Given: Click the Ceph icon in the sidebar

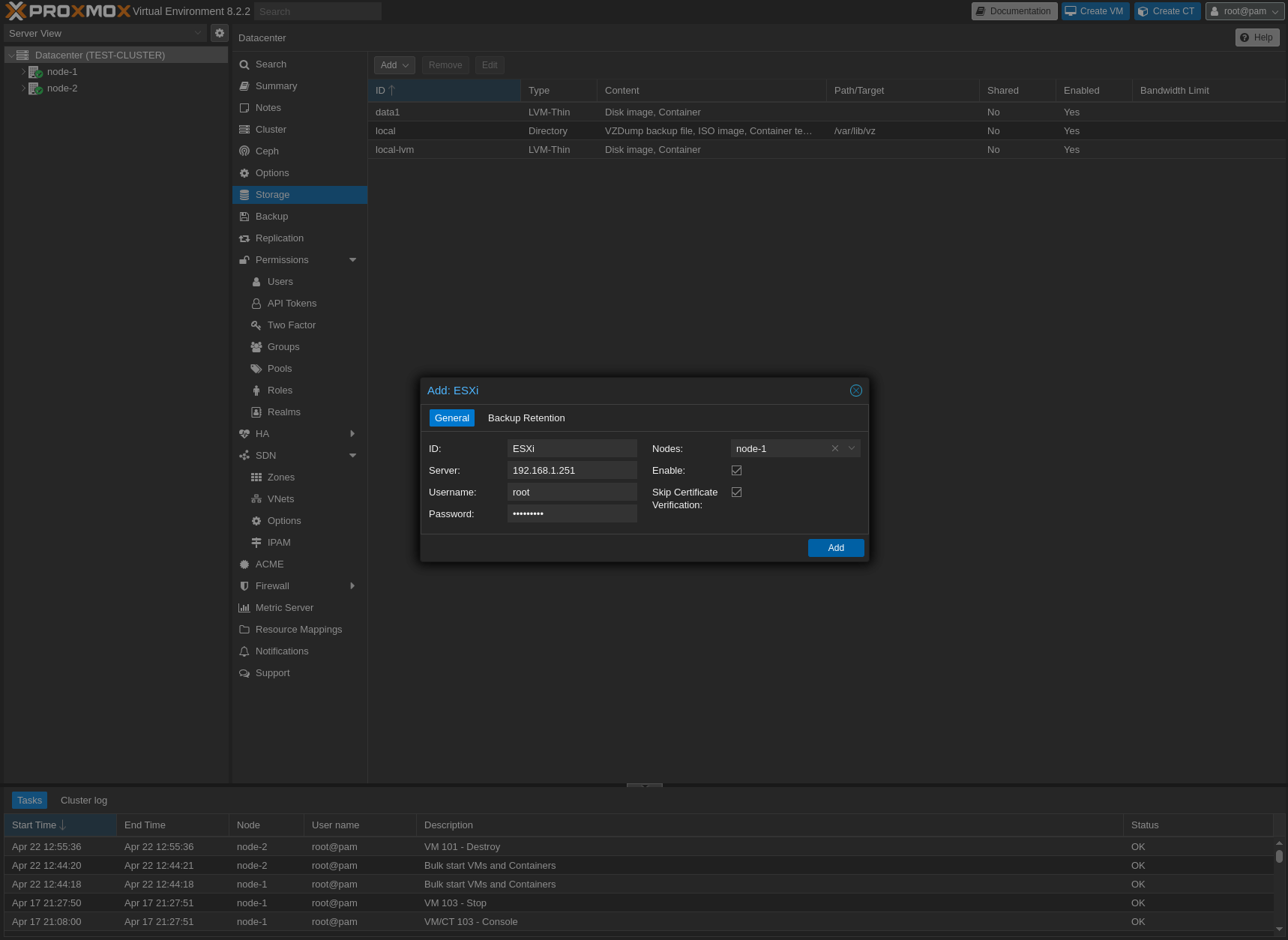Looking at the screenshot, I should 244,151.
